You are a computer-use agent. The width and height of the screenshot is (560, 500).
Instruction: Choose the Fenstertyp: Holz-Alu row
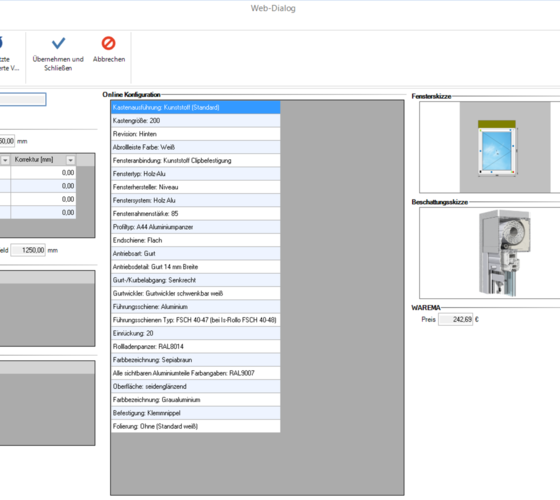click(195, 174)
